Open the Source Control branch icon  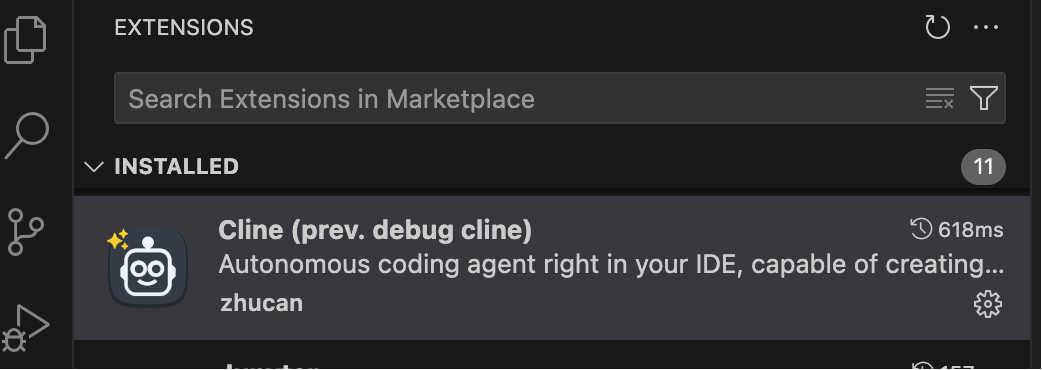pyautogui.click(x=26, y=232)
